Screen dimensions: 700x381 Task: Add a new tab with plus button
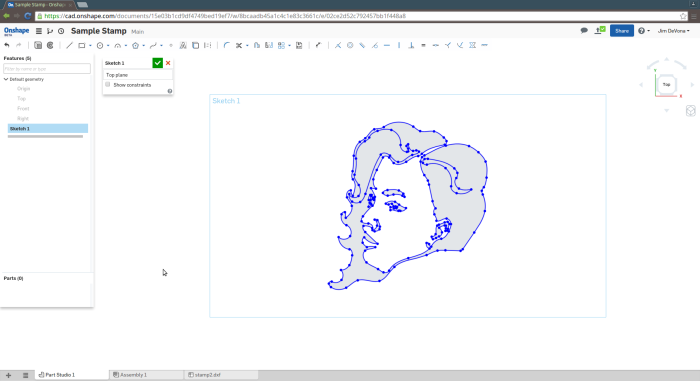click(8, 375)
